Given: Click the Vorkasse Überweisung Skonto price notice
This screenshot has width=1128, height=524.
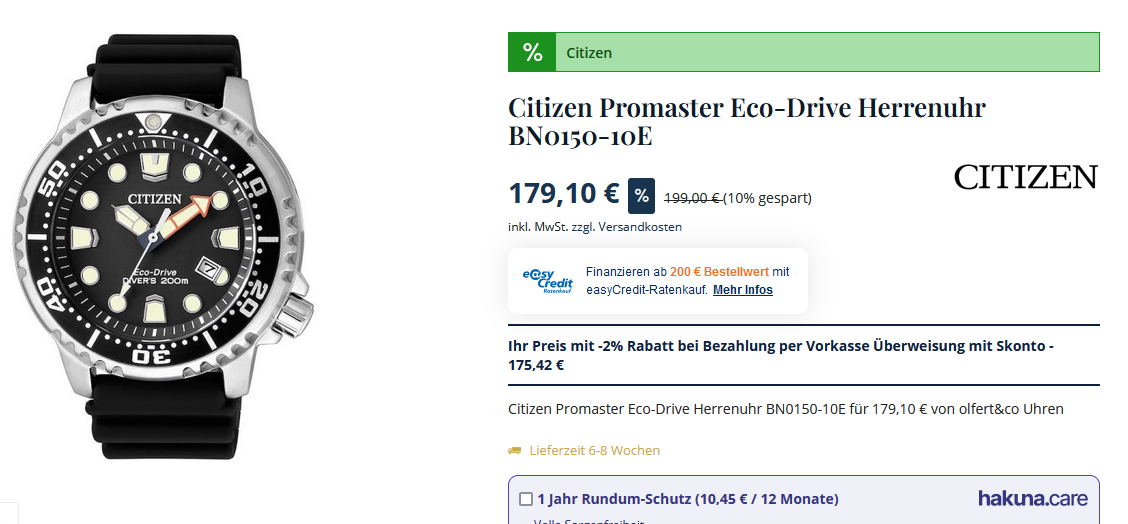Looking at the screenshot, I should click(780, 355).
